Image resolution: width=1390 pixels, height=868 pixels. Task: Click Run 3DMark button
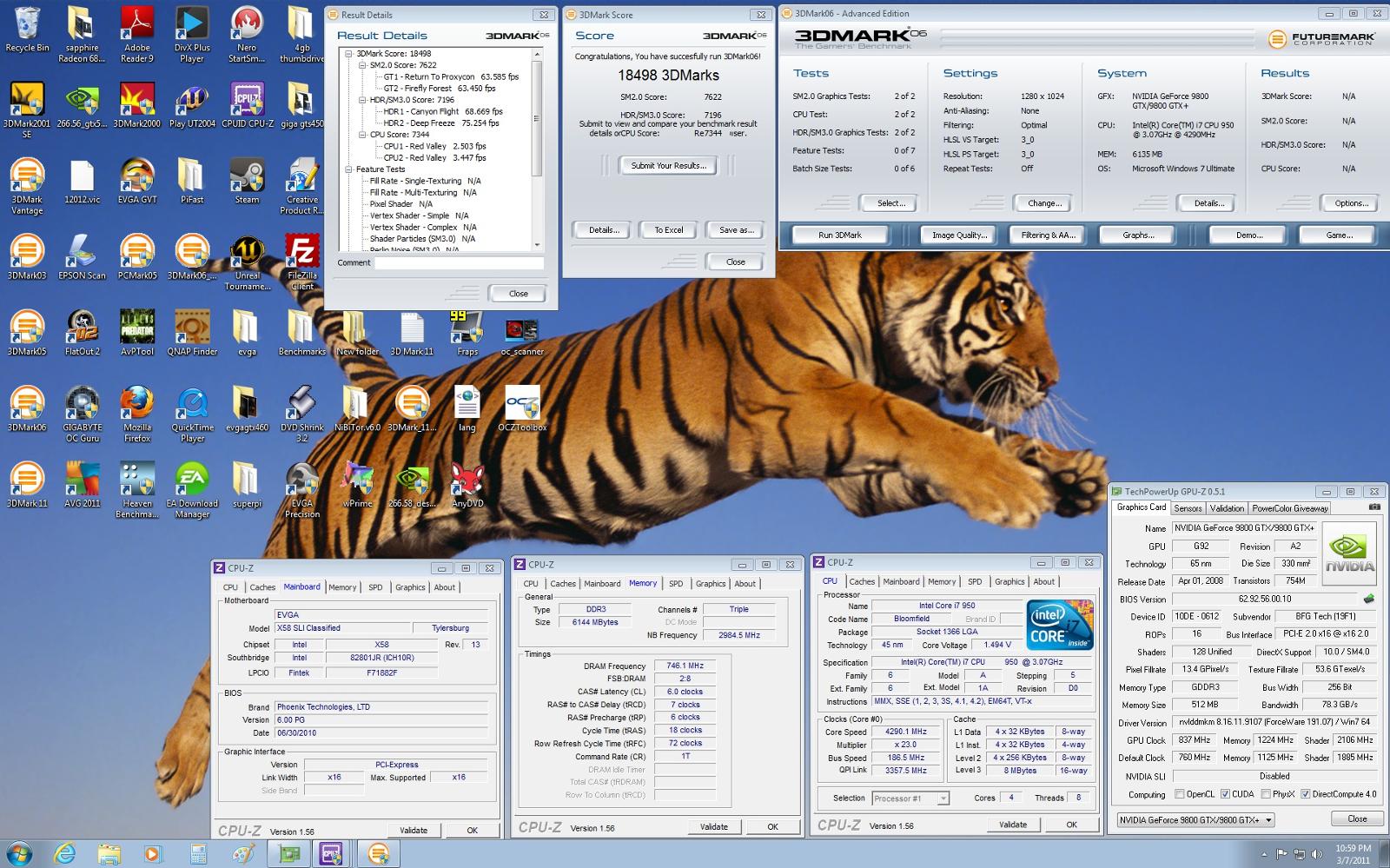pyautogui.click(x=840, y=235)
